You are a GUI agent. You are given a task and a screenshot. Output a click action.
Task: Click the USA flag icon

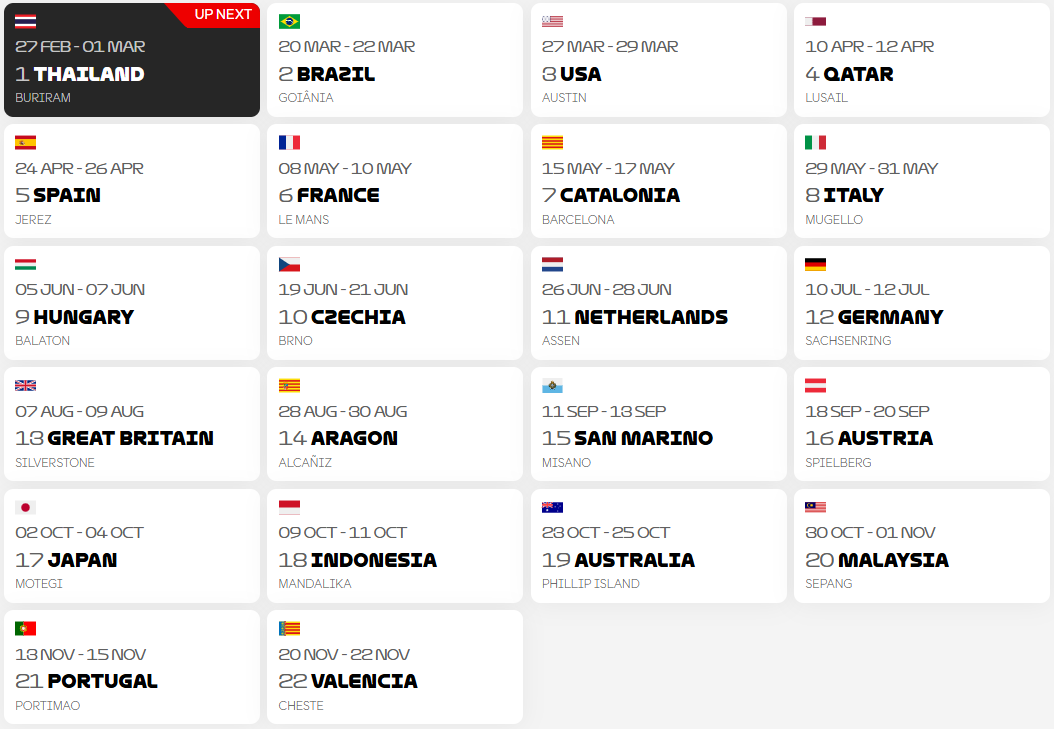click(550, 20)
